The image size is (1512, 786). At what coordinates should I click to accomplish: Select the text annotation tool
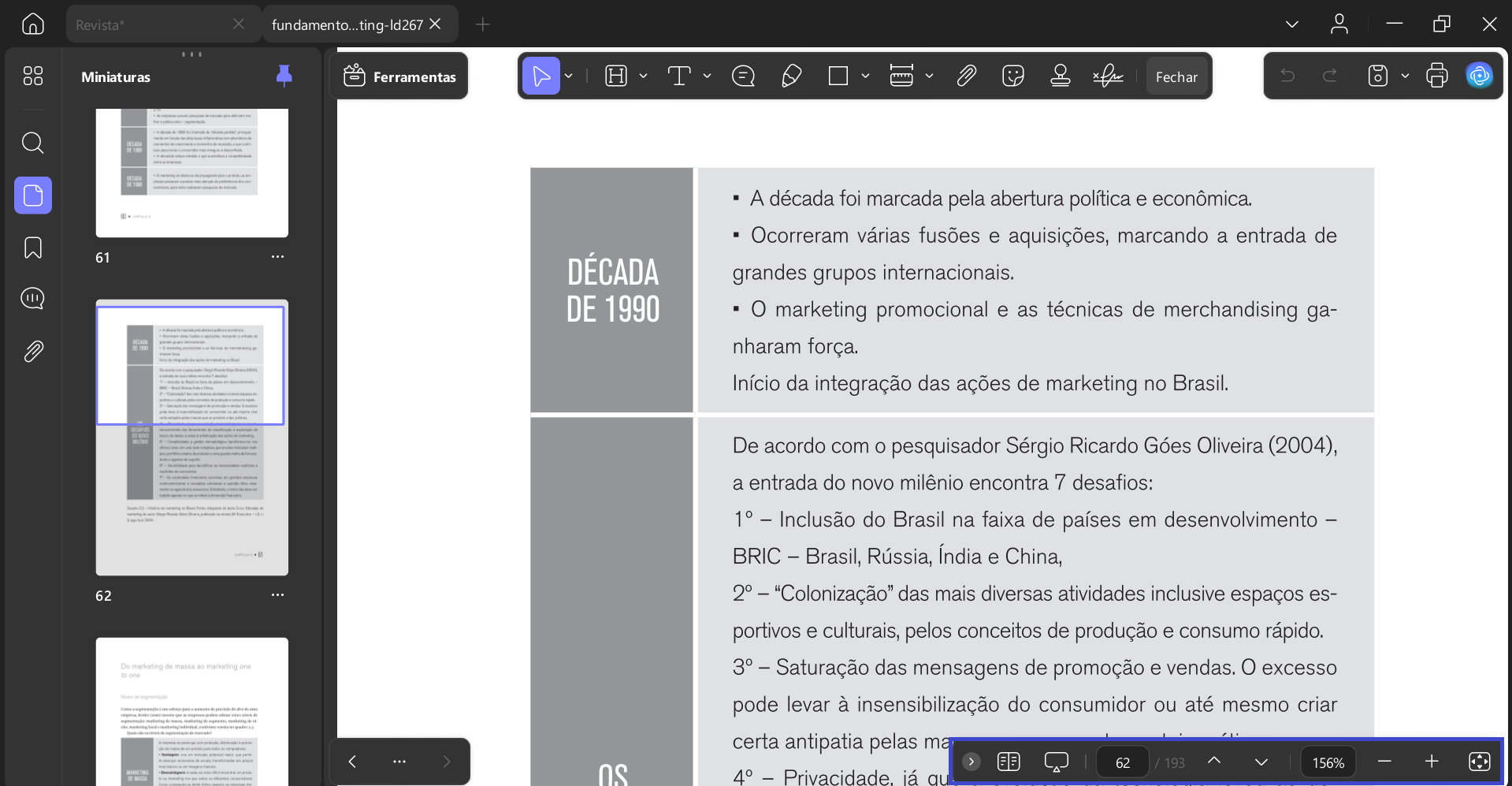tap(679, 76)
